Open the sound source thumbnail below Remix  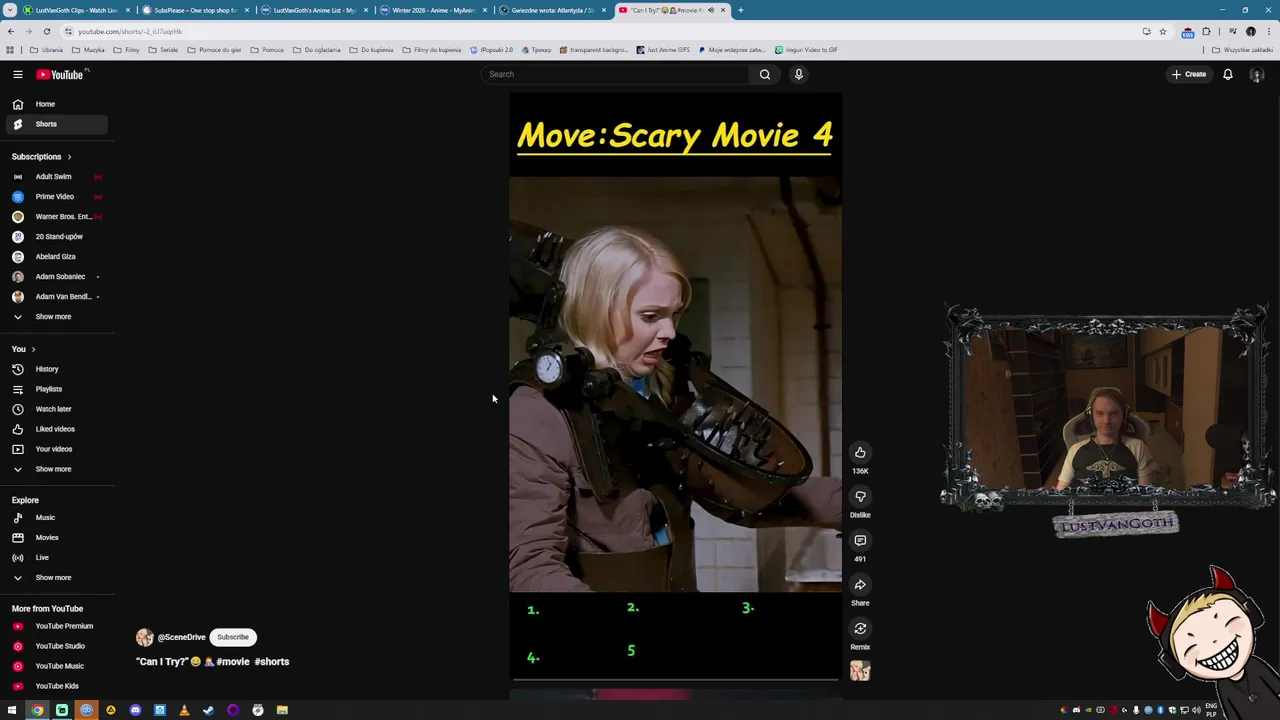pyautogui.click(x=860, y=671)
